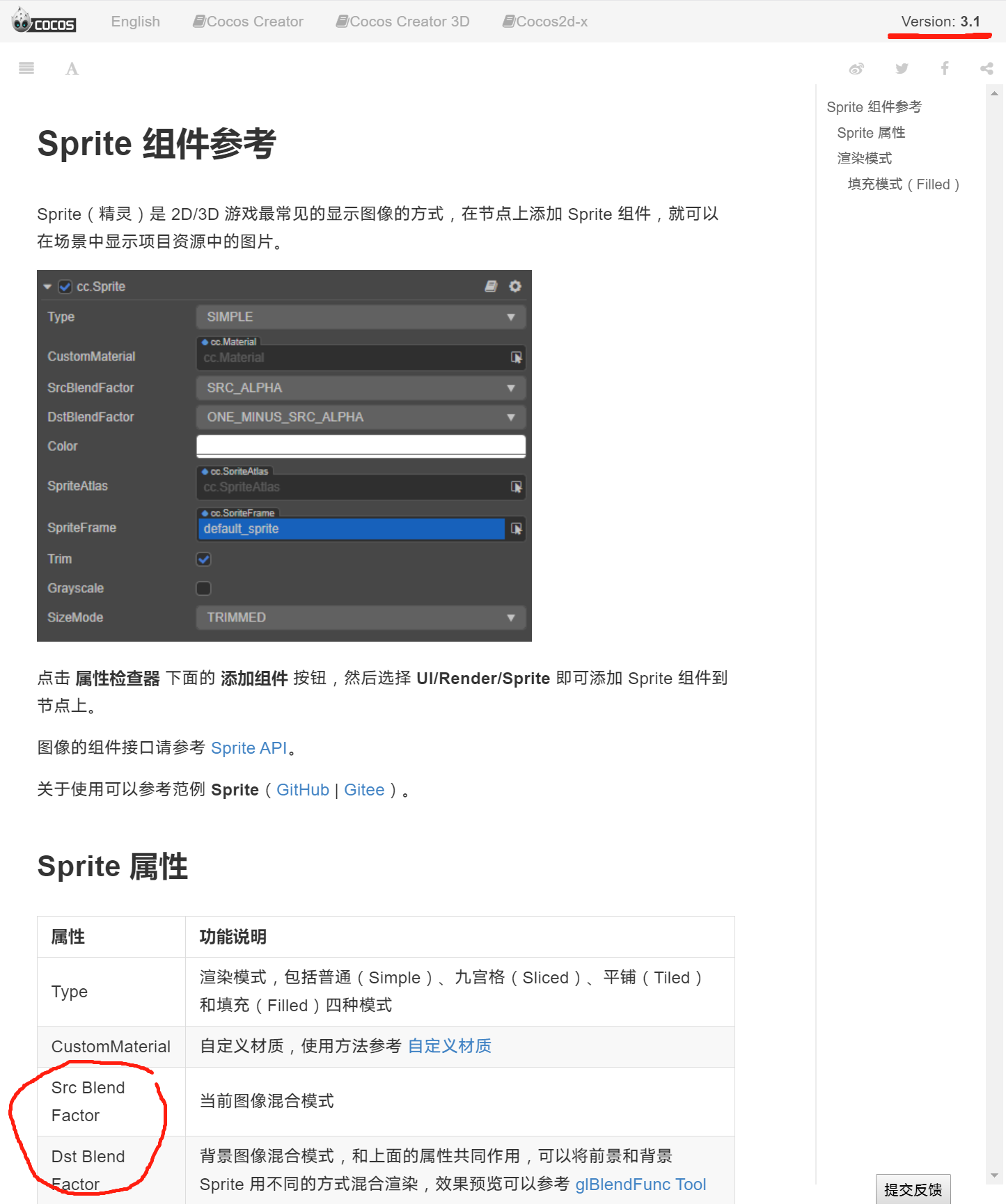Screen dimensions: 1006x1204
Task: Open font settings icon
Action: point(72,68)
